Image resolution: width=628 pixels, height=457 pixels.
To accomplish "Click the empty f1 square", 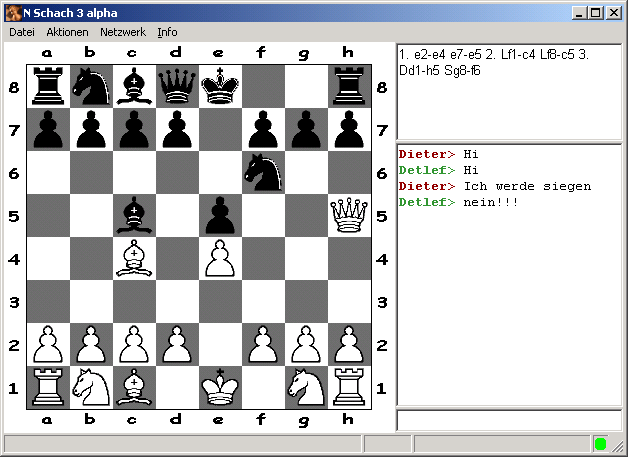I will point(263,388).
